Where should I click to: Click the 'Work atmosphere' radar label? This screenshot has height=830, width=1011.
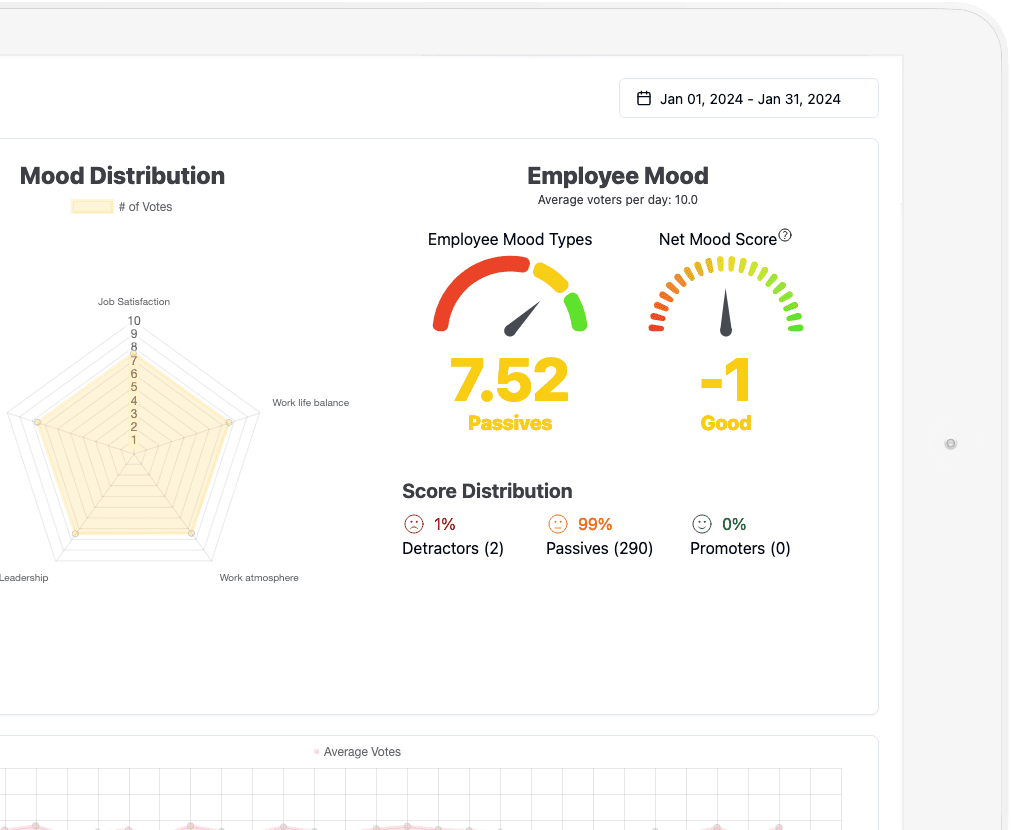pos(259,578)
